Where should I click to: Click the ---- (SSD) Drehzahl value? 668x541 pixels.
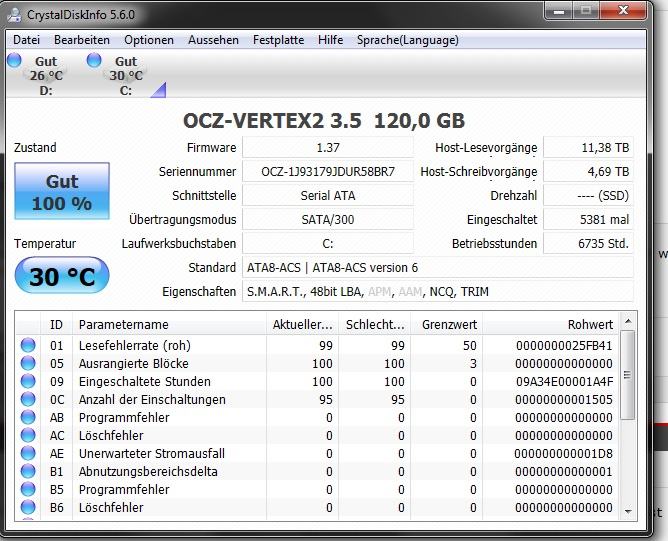588,196
